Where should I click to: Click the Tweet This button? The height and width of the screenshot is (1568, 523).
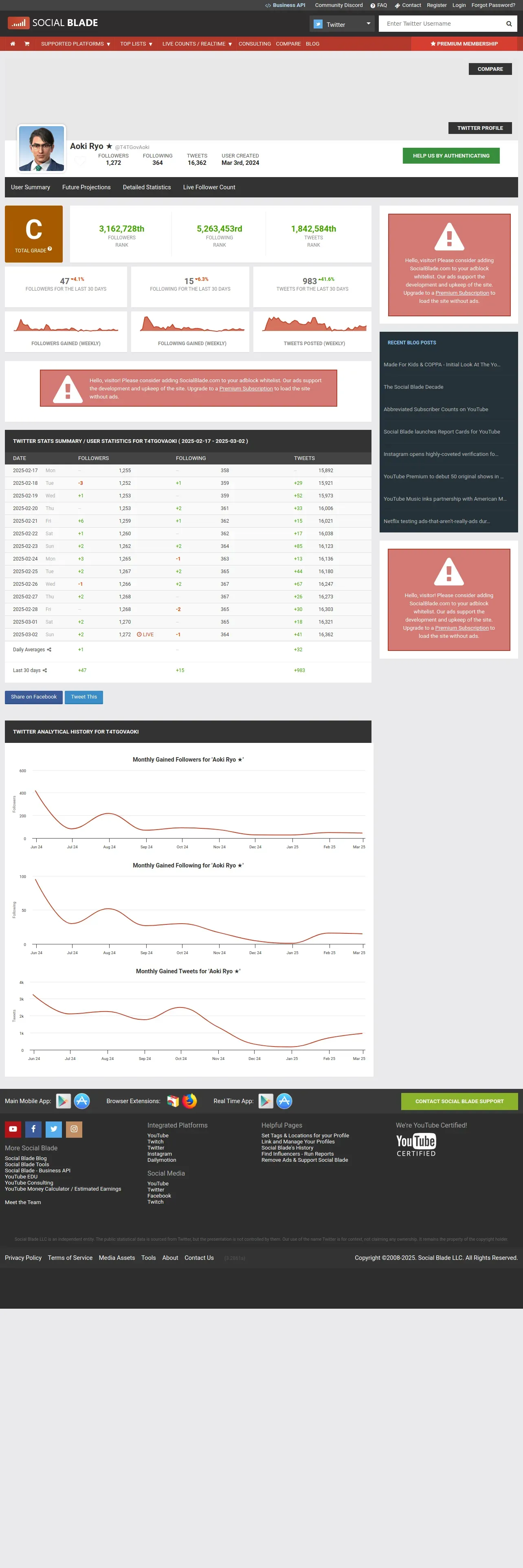coord(84,697)
